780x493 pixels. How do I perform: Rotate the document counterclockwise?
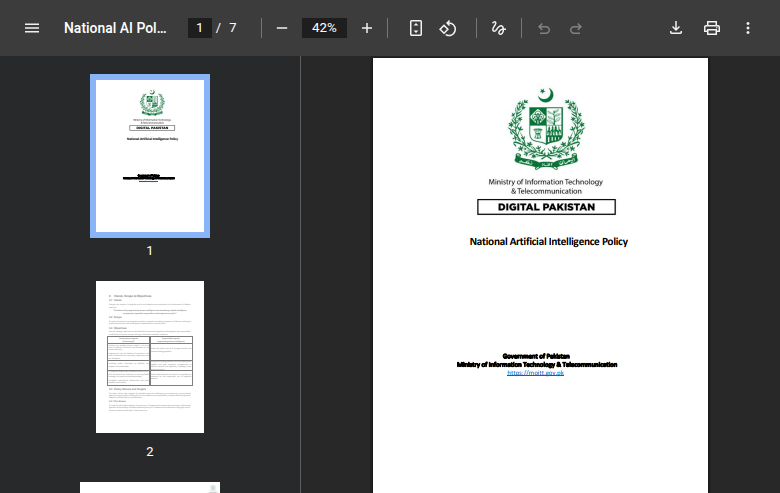(448, 28)
